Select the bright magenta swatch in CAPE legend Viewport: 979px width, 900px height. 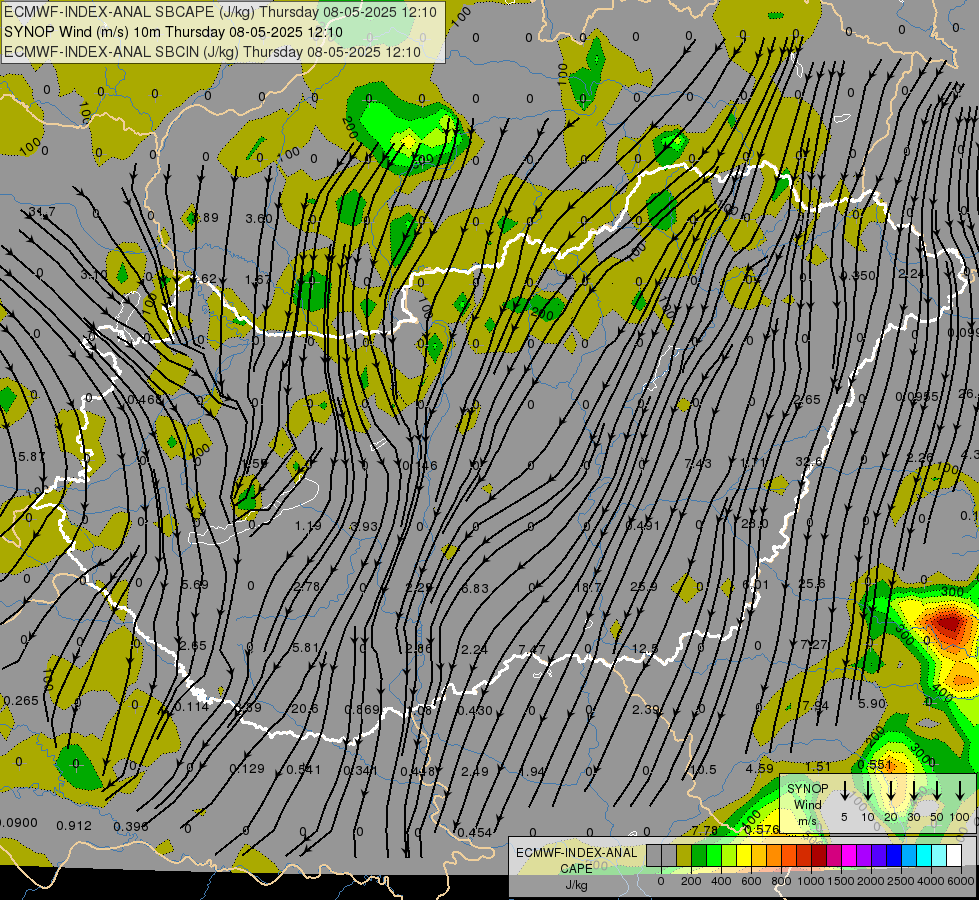(x=849, y=856)
